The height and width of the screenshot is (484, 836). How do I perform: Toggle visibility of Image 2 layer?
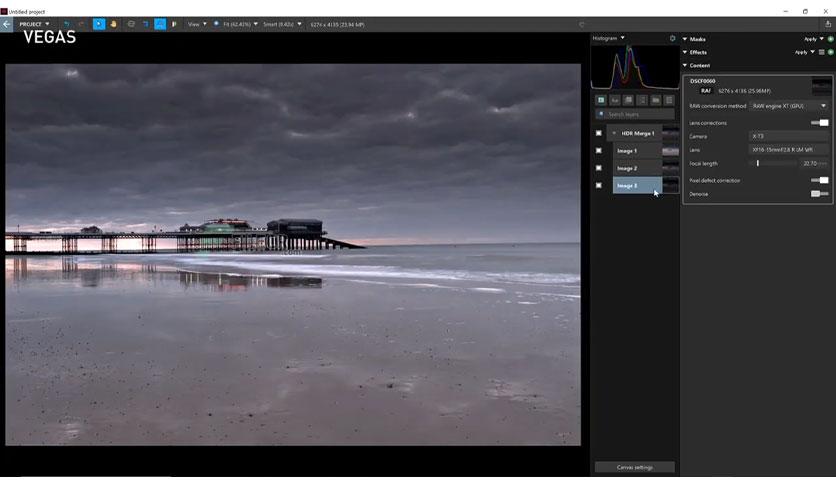pyautogui.click(x=598, y=168)
